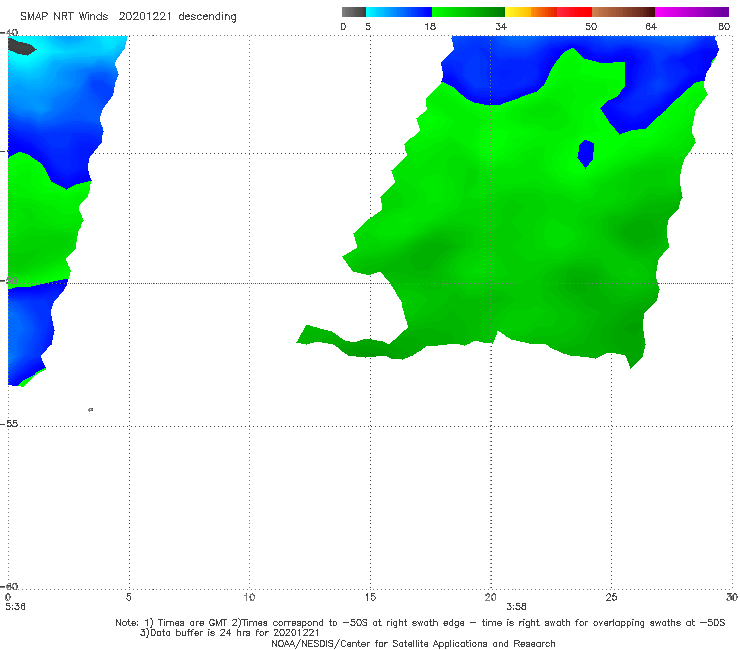This screenshot has width=740, height=650.
Task: Click the "0" label under the color bar
Action: (x=343, y=26)
